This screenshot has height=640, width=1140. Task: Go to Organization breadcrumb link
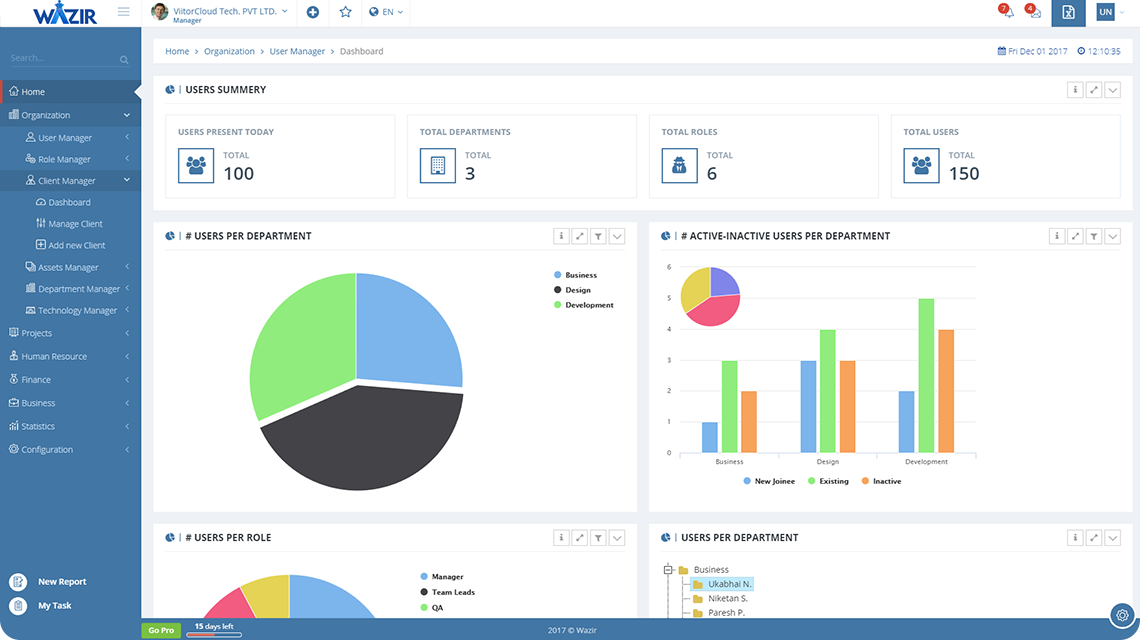(x=229, y=52)
